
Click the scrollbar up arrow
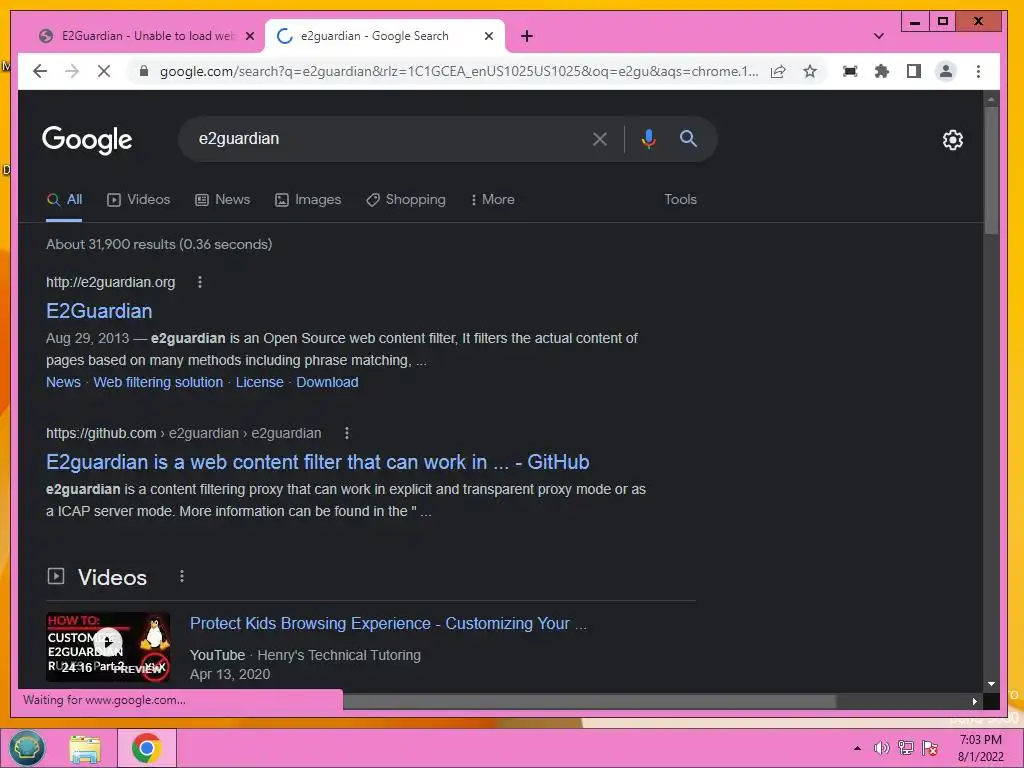tap(991, 99)
